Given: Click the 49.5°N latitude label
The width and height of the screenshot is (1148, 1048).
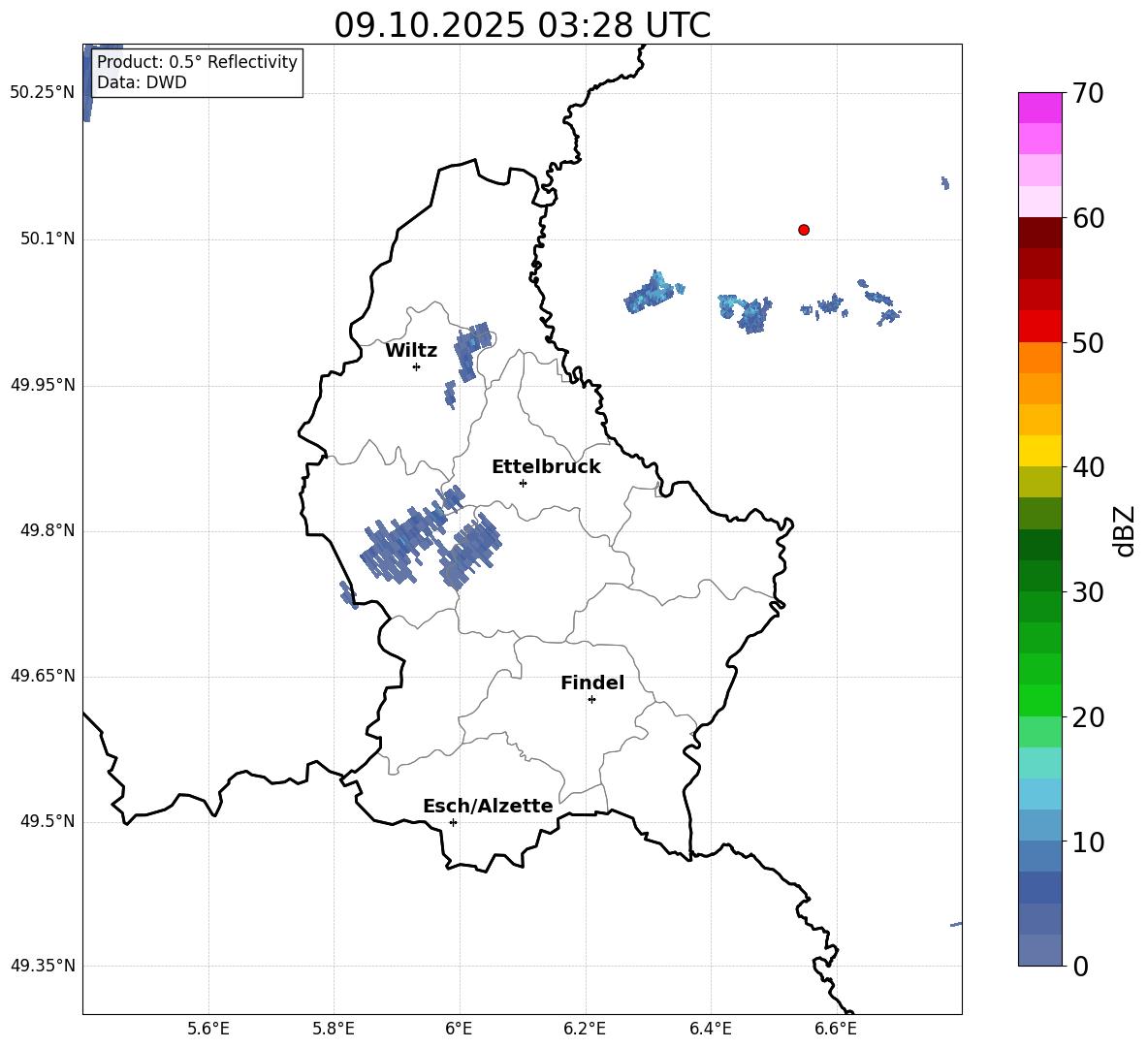Looking at the screenshot, I should point(48,821).
